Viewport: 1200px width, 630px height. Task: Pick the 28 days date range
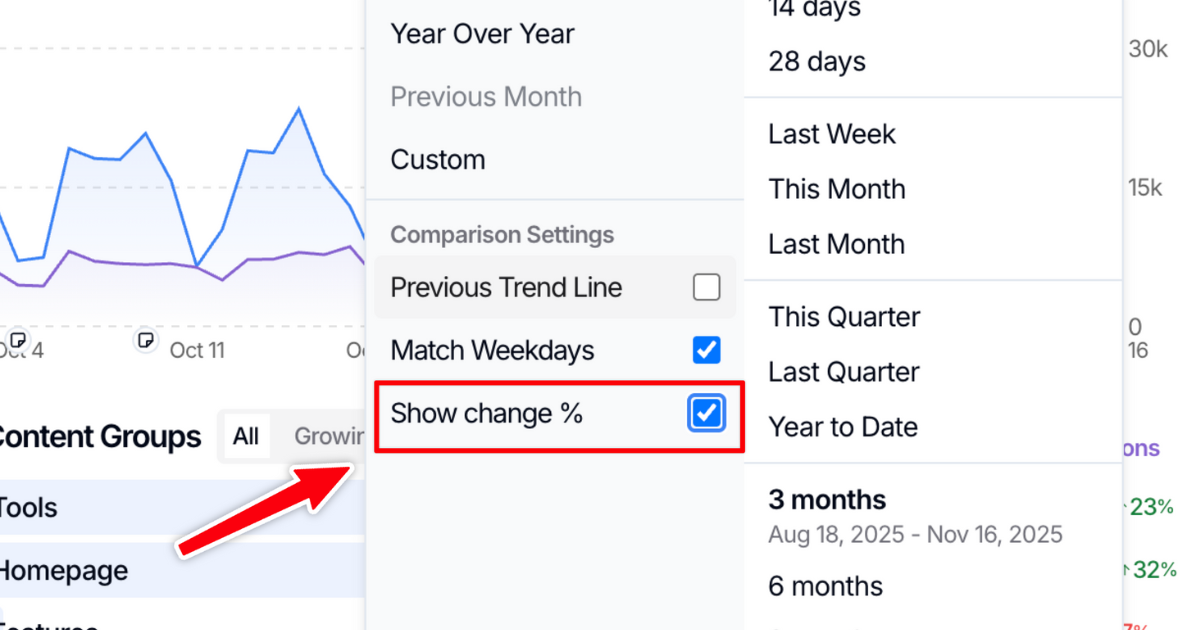coord(817,62)
